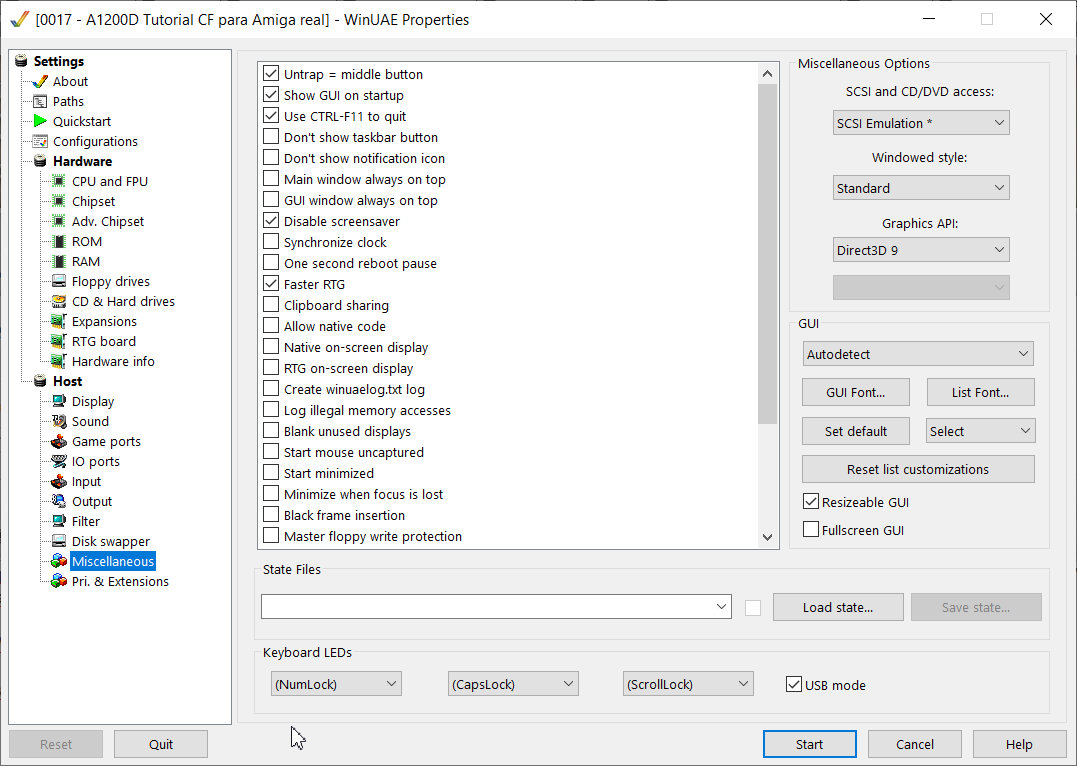Toggle Faster RTG checkbox
This screenshot has width=1077, height=766.
pyautogui.click(x=271, y=284)
